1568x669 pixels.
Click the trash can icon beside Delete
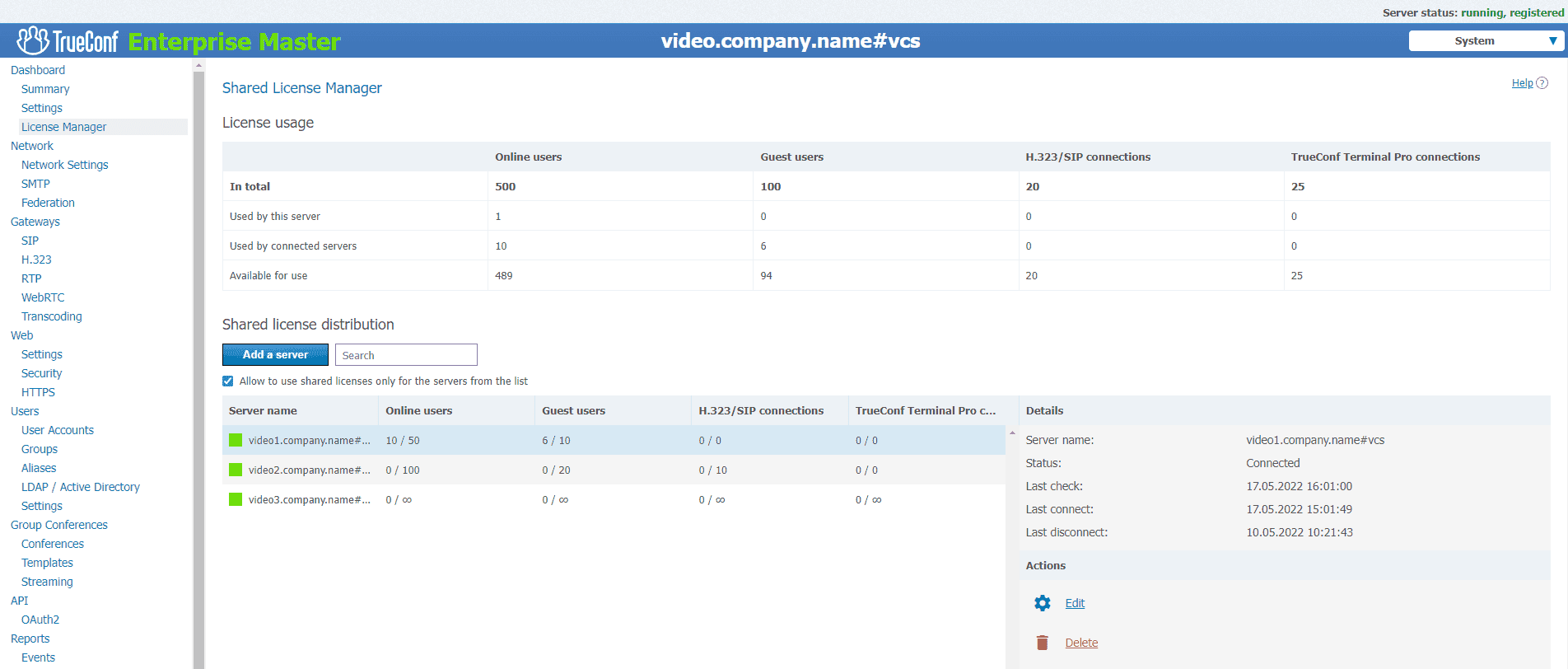pyautogui.click(x=1042, y=643)
